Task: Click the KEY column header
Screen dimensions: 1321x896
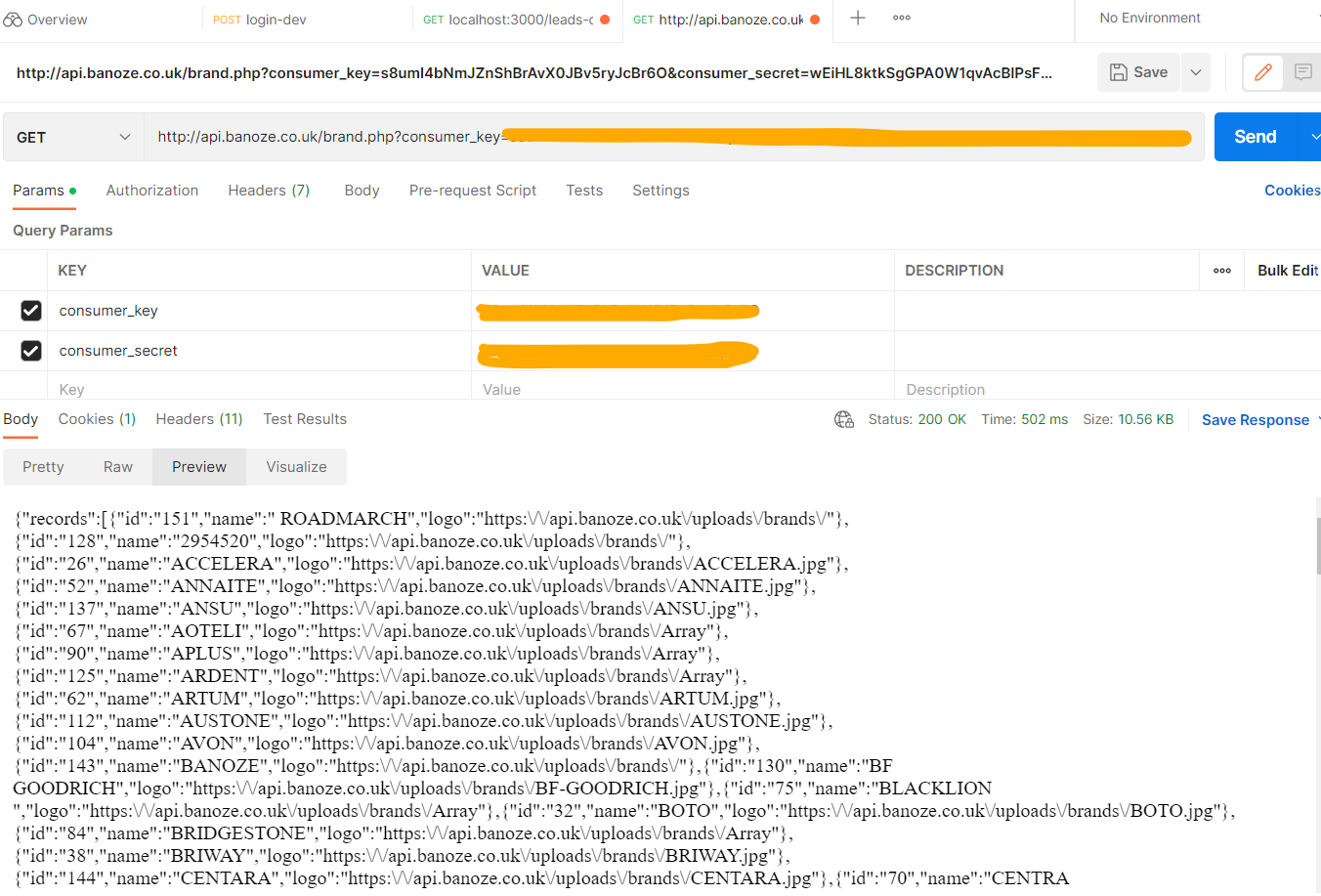Action: tap(72, 271)
